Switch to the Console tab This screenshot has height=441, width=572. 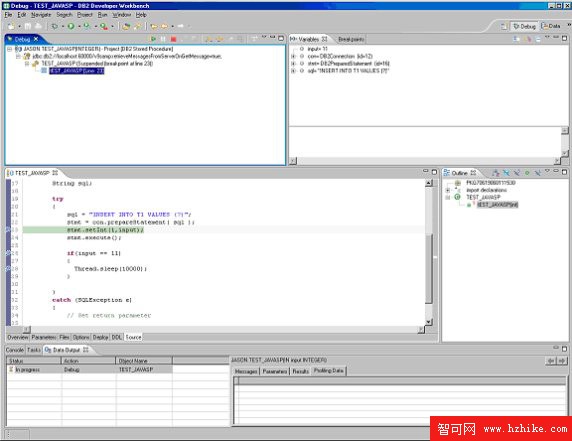[15, 350]
